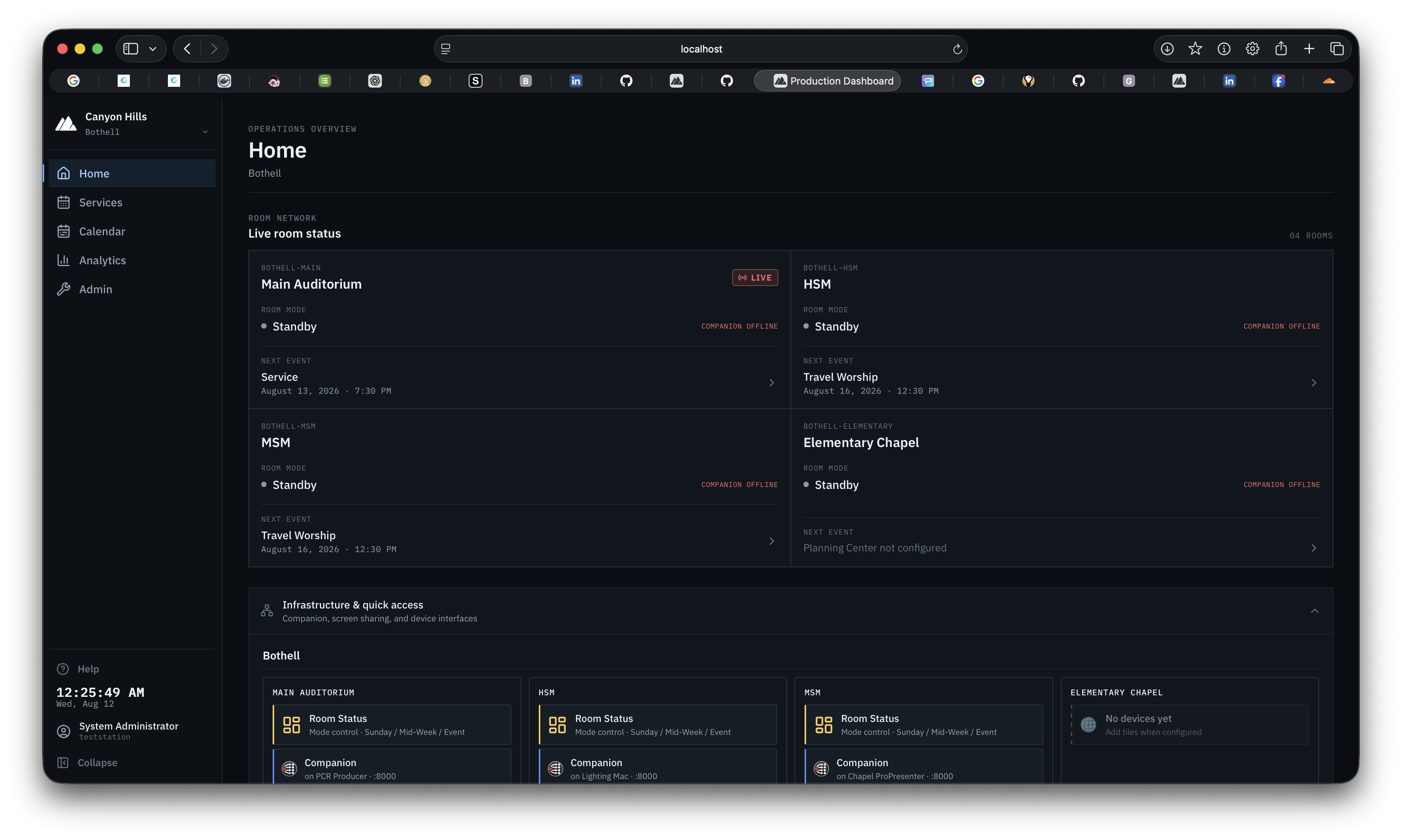Screen dimensions: 1402x840
Task: Open Elementary Chapel next event chevron
Action: pyautogui.click(x=1314, y=548)
